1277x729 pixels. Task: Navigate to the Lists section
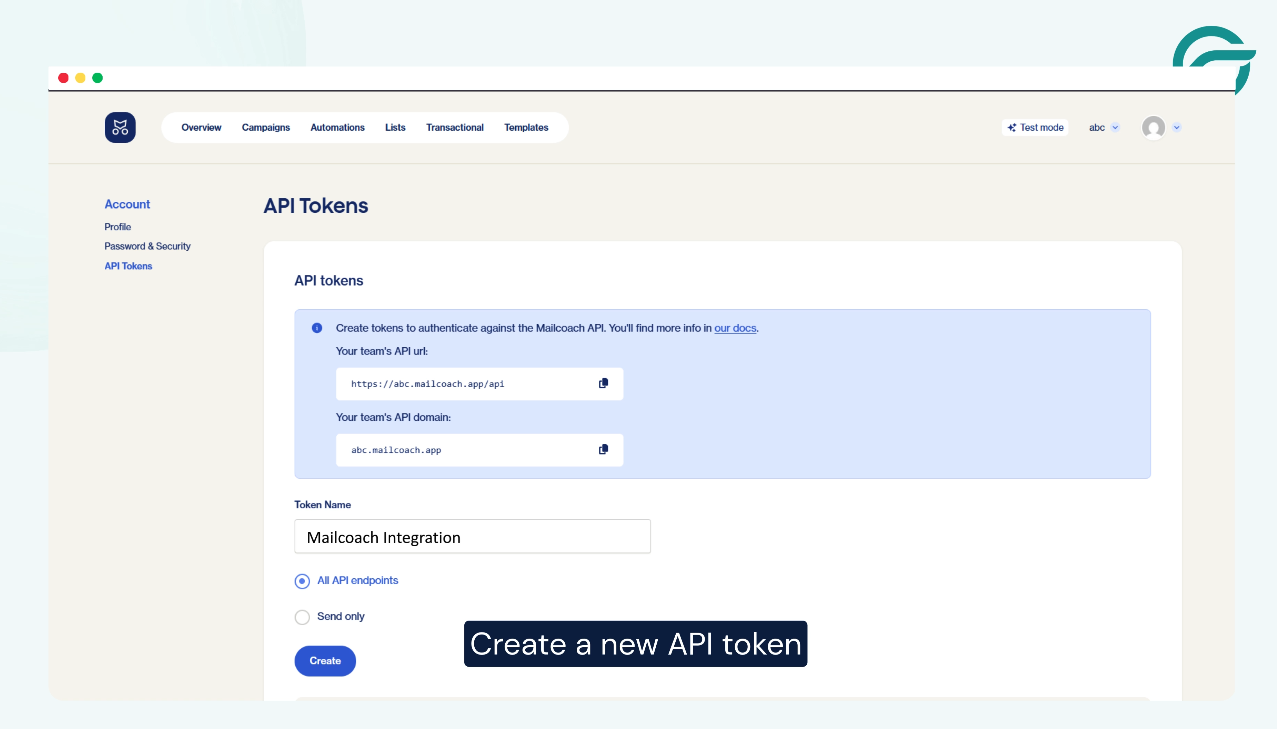(x=395, y=127)
